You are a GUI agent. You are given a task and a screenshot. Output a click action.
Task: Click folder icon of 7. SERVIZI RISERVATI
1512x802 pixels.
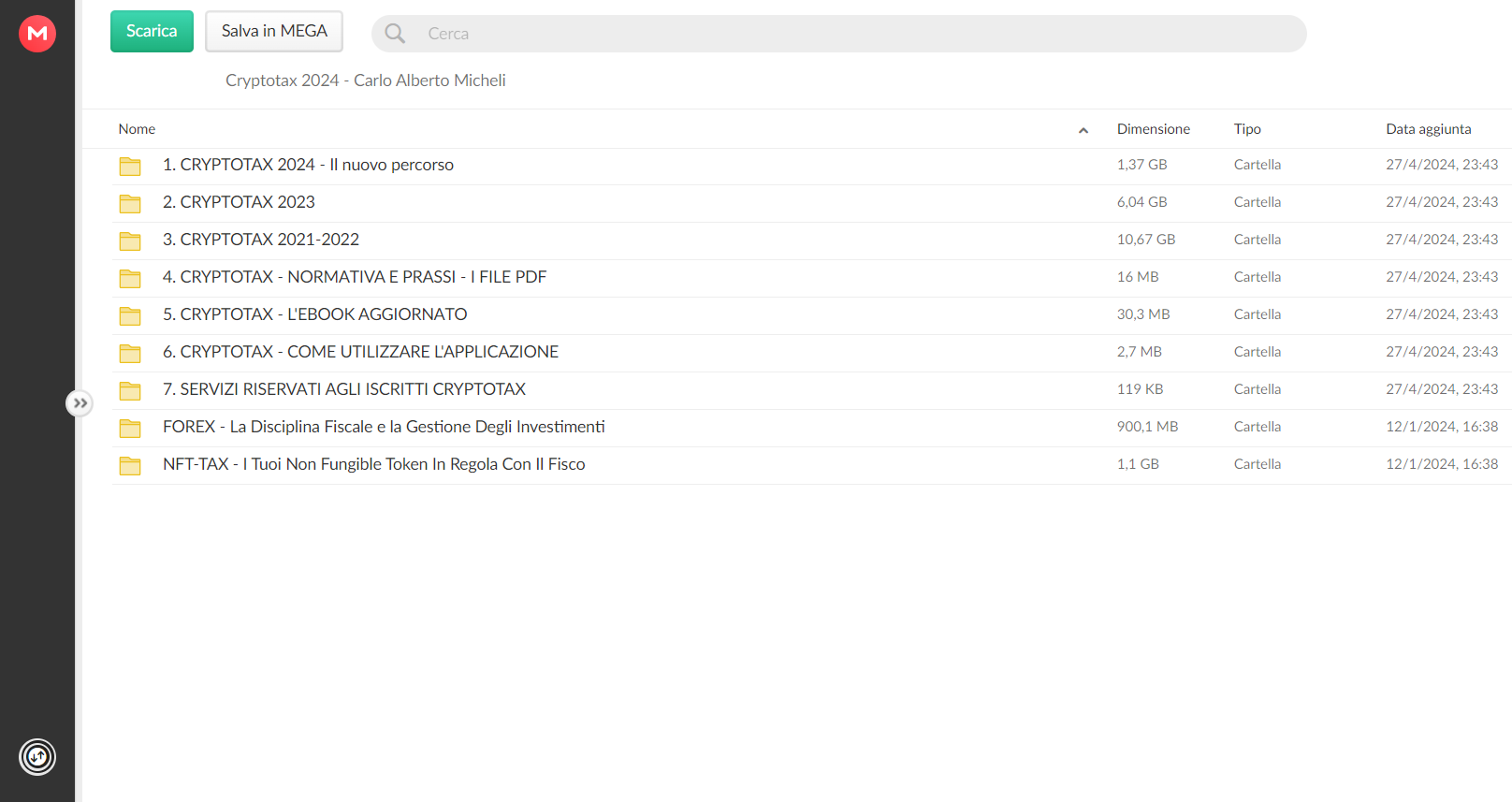click(x=130, y=391)
